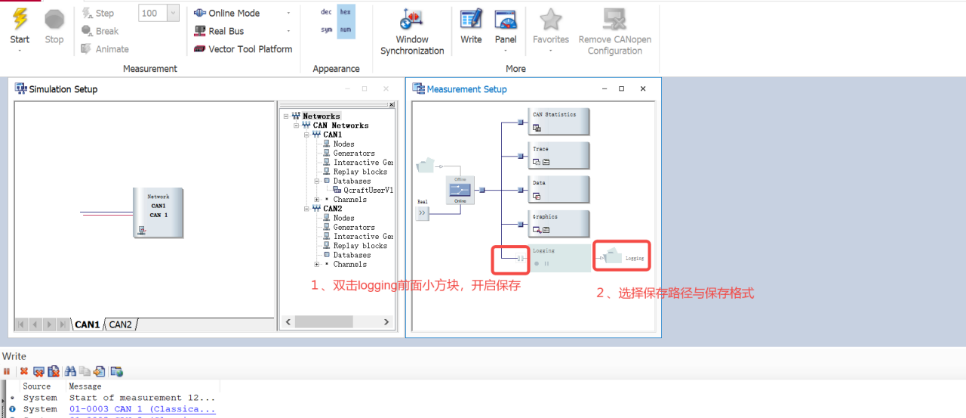
Task: Select Nodes under CAN1
Action: (x=344, y=144)
